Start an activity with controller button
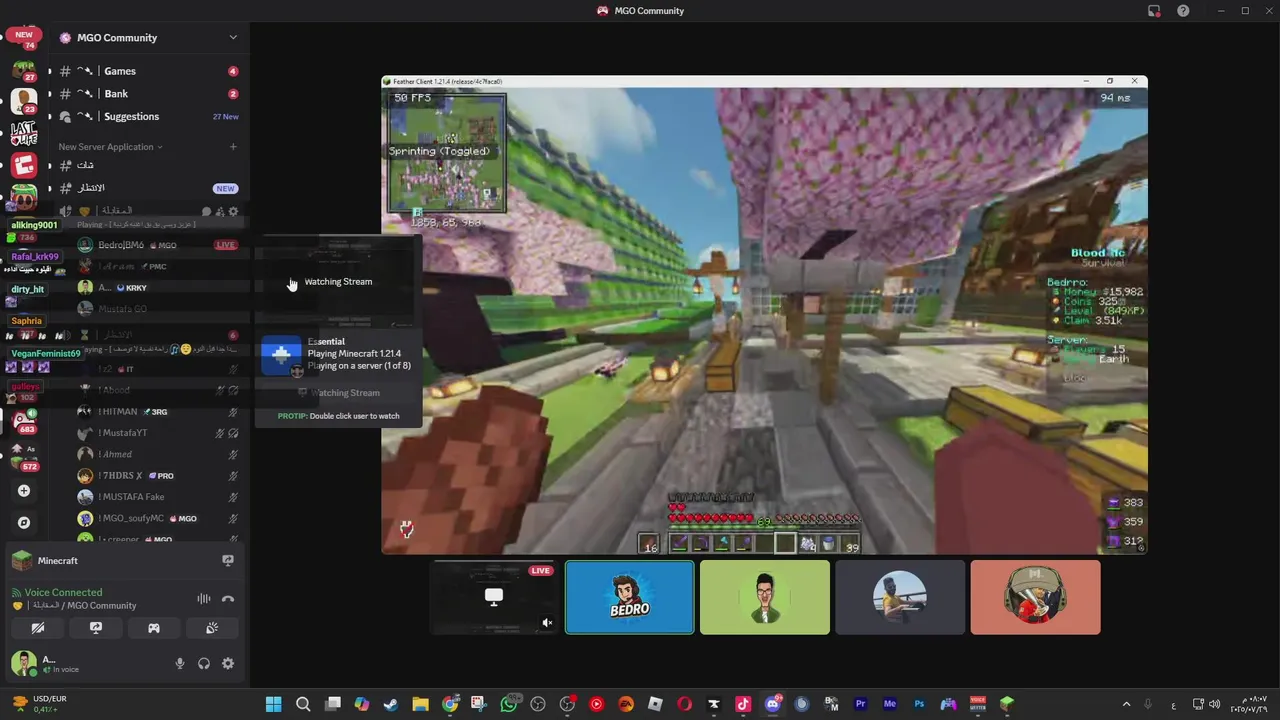This screenshot has height=720, width=1280. tap(154, 628)
